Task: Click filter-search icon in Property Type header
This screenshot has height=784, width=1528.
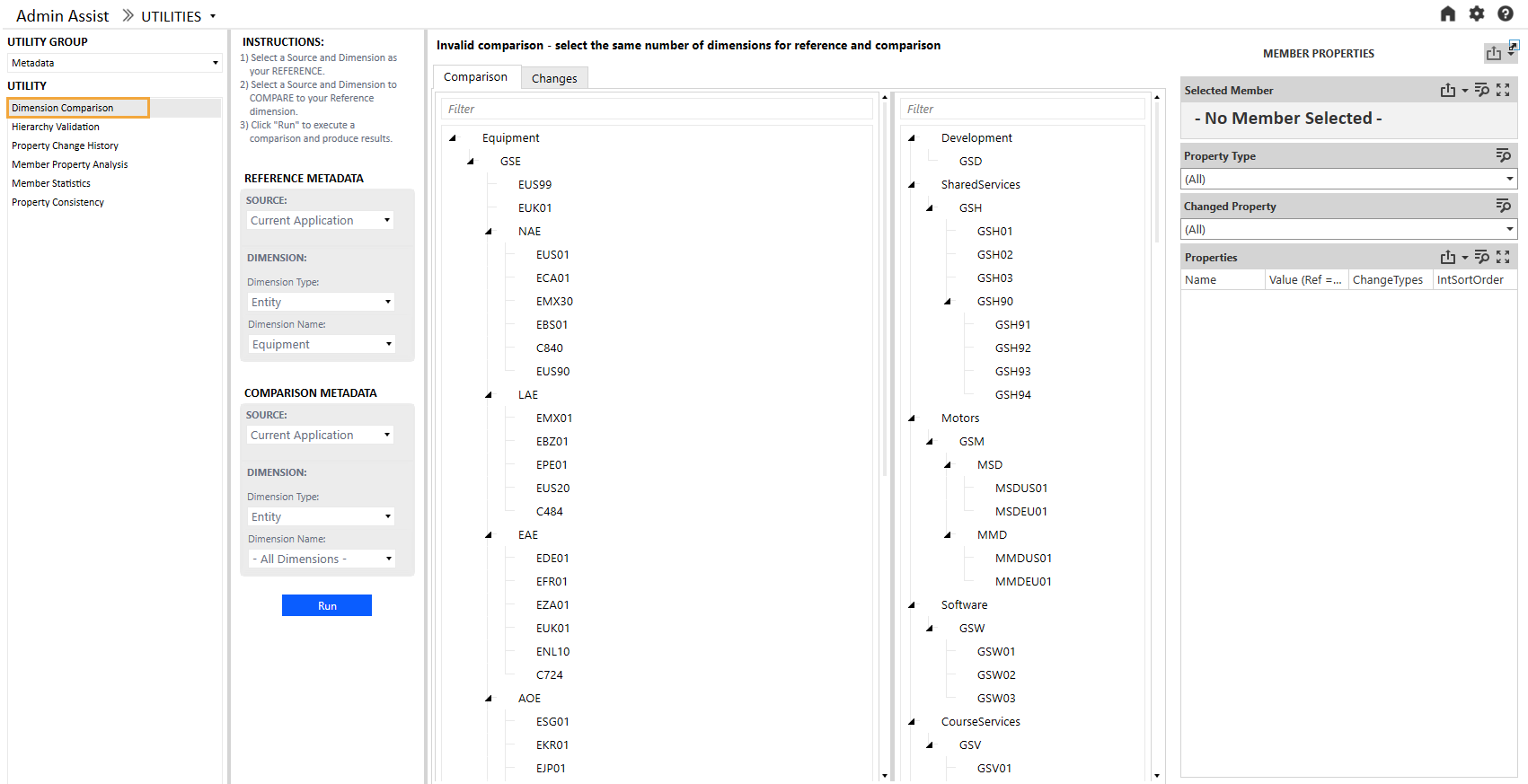Action: [1503, 155]
